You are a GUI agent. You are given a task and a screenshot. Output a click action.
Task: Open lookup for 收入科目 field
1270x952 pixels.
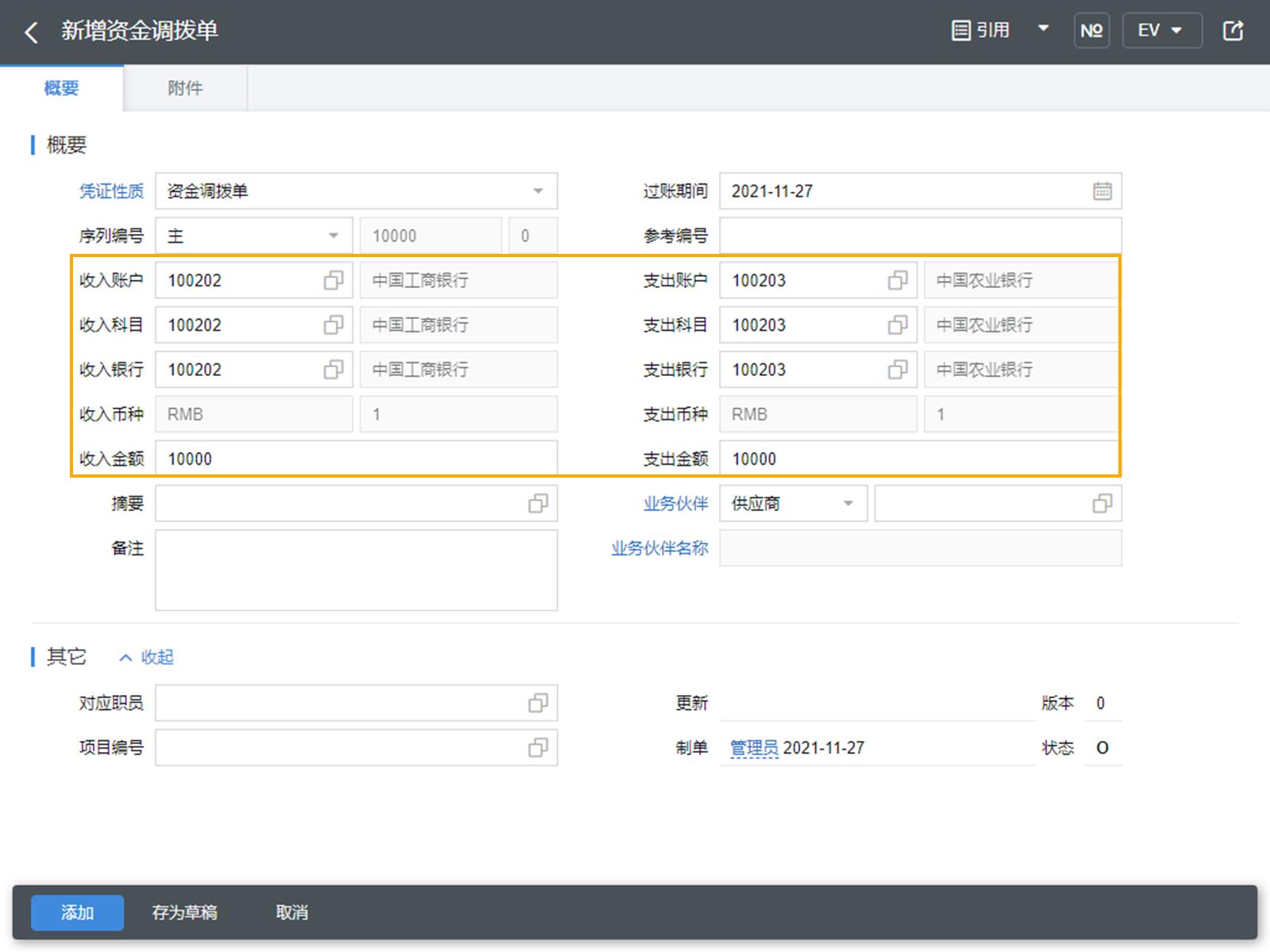(x=333, y=324)
